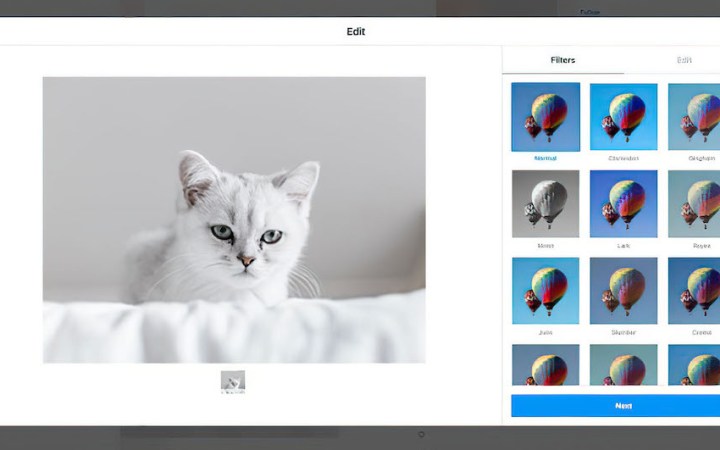Apply the black-and-white Moon filter
Viewport: 720px width, 450px height.
point(546,204)
